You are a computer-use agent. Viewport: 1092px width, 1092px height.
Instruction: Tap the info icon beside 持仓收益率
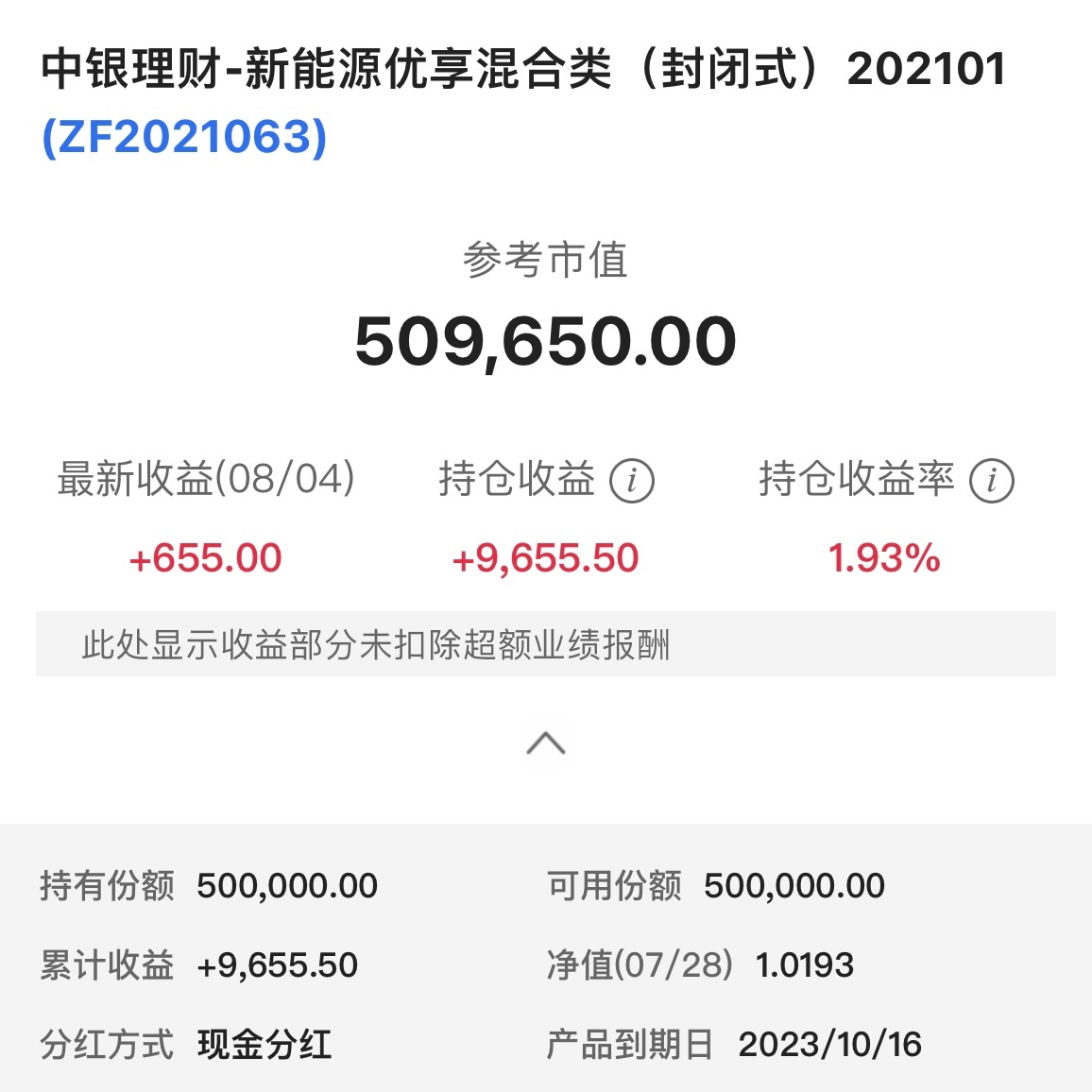[991, 481]
